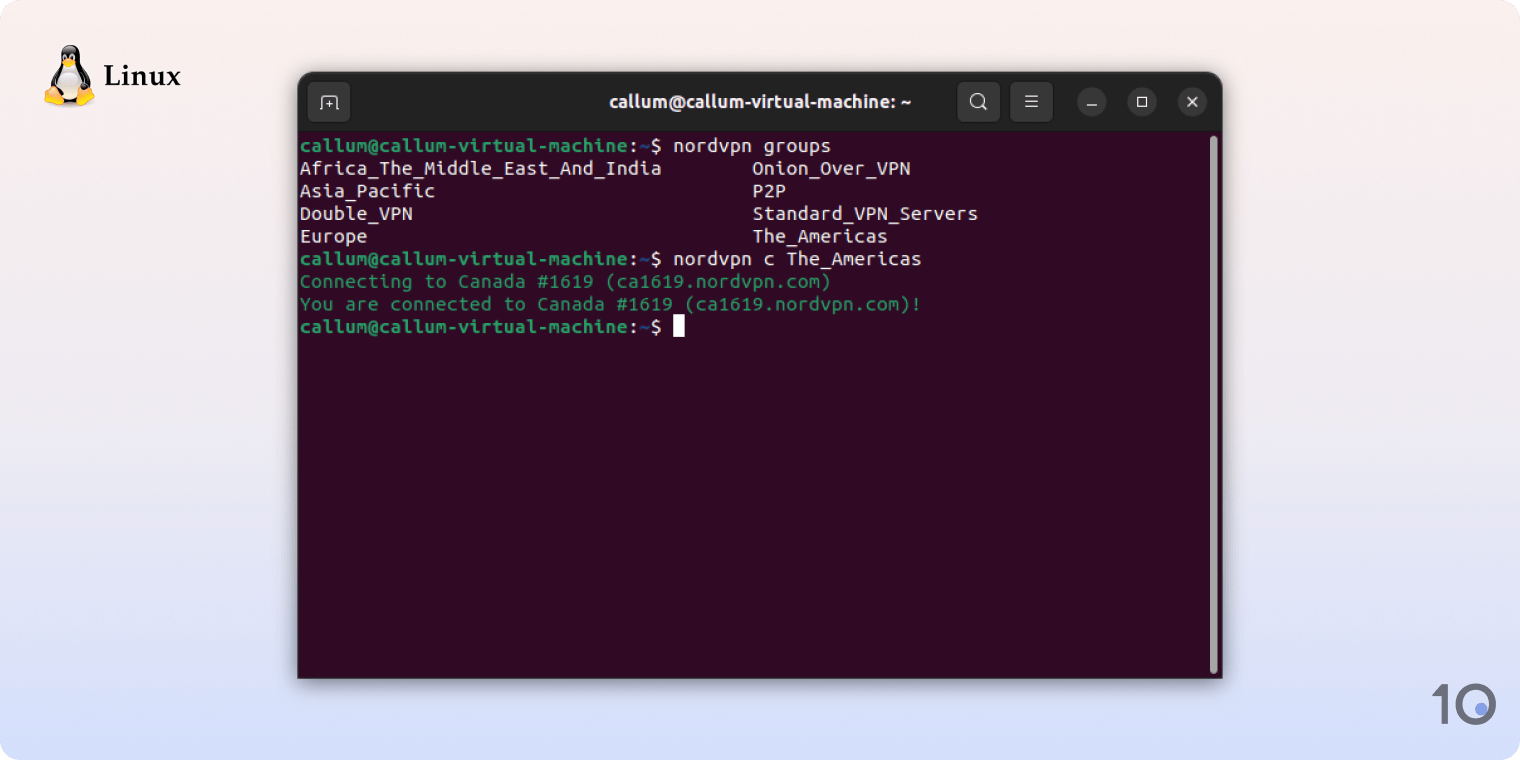Click The_Americas in the groups list

click(x=820, y=237)
